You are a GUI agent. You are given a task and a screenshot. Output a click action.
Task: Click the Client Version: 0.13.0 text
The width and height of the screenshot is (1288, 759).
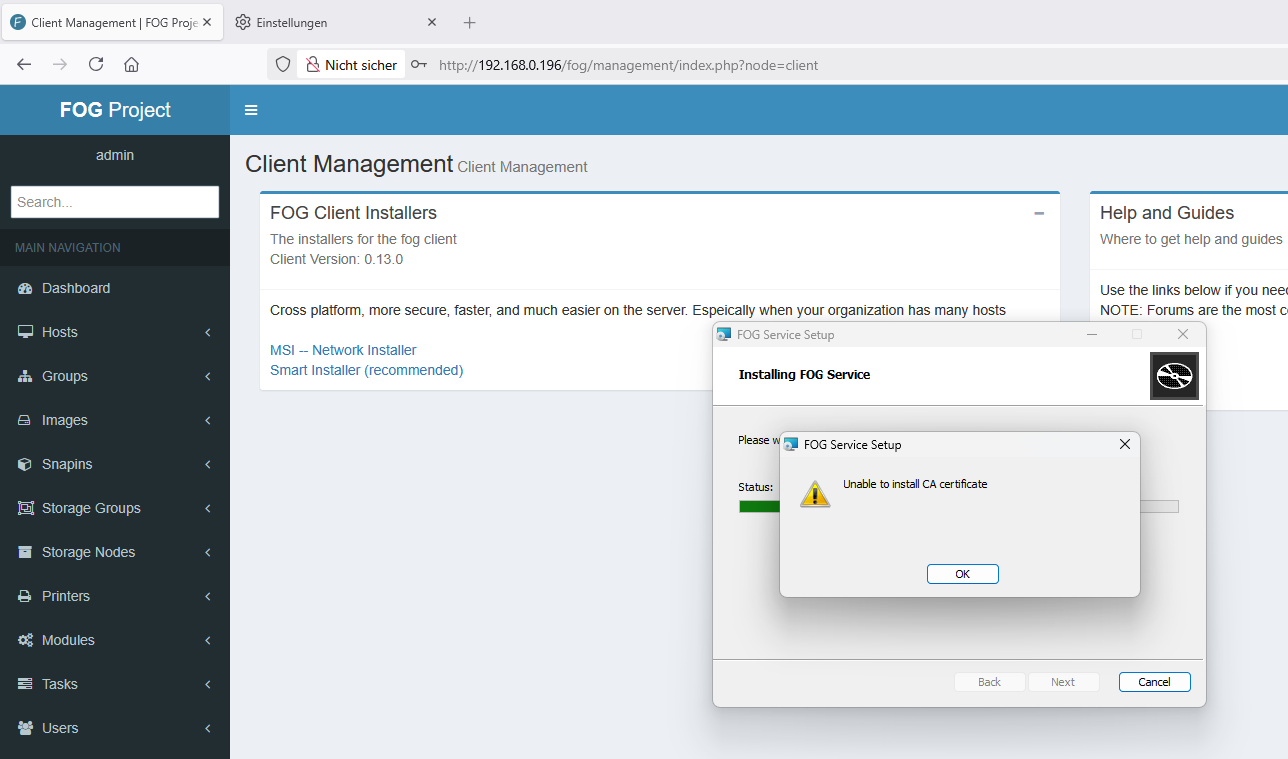(336, 259)
